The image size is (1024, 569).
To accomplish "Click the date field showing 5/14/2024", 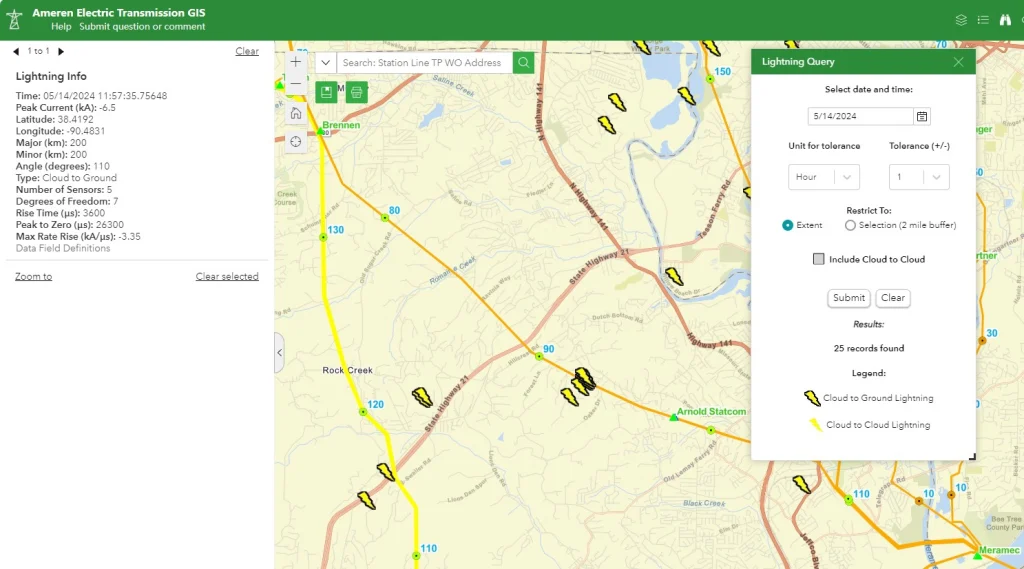I will tap(860, 116).
